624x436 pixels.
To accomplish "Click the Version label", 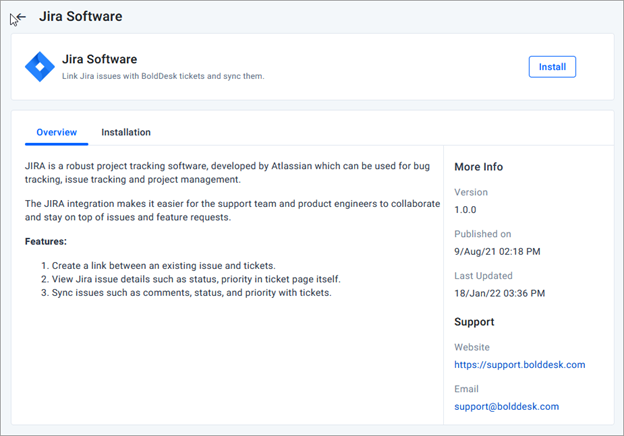I will (x=471, y=192).
